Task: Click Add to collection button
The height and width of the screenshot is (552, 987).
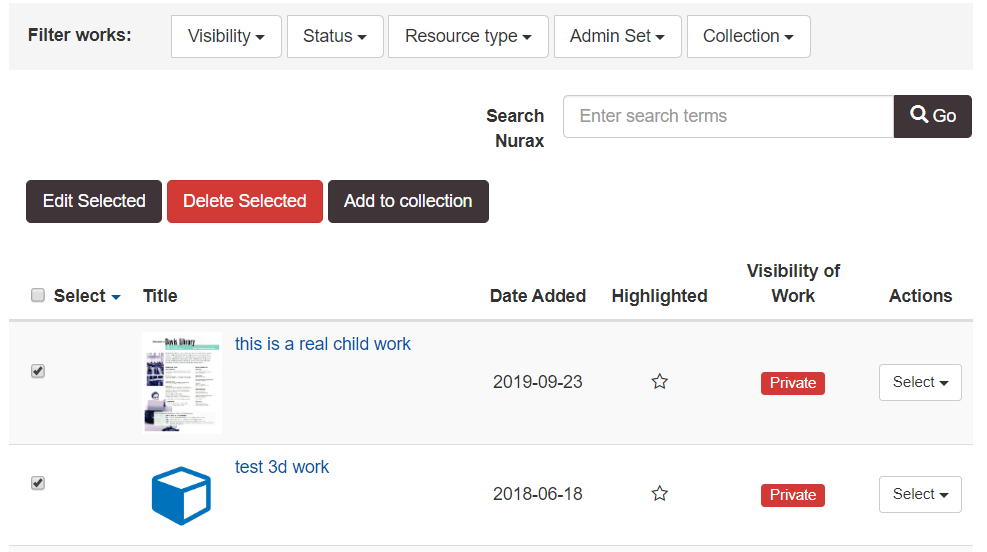Action: (x=409, y=201)
